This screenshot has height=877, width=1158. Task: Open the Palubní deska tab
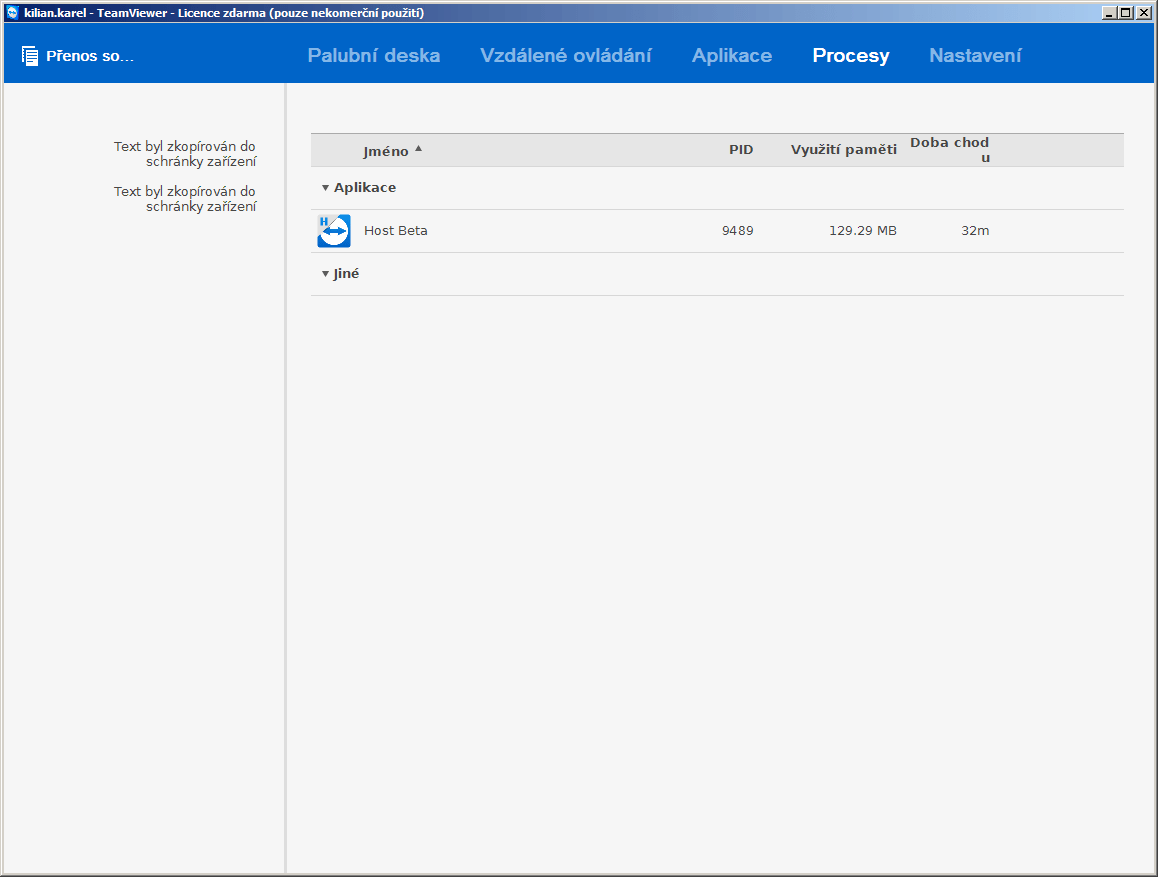[374, 55]
